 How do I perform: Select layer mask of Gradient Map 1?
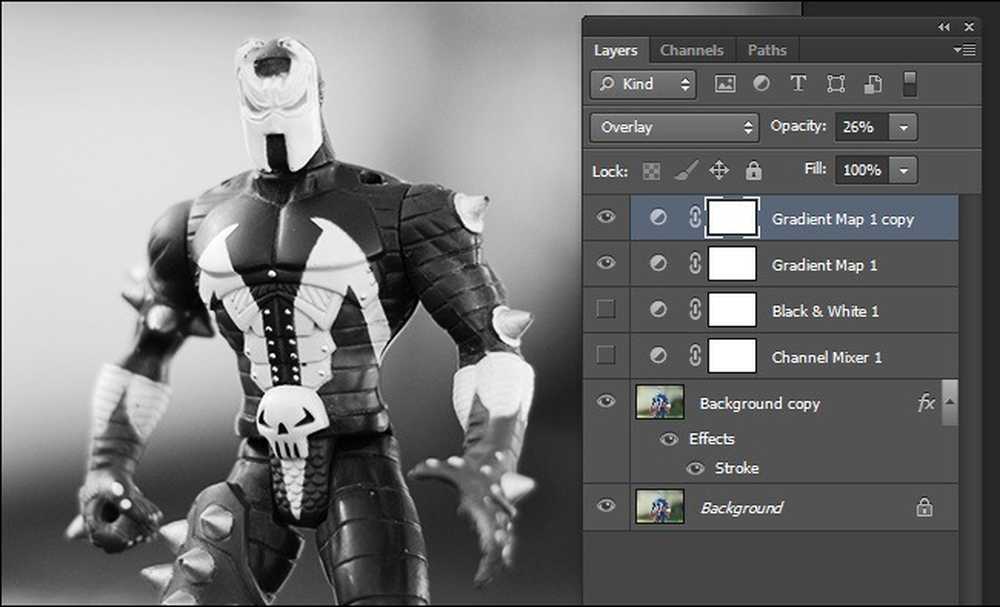pyautogui.click(x=732, y=263)
